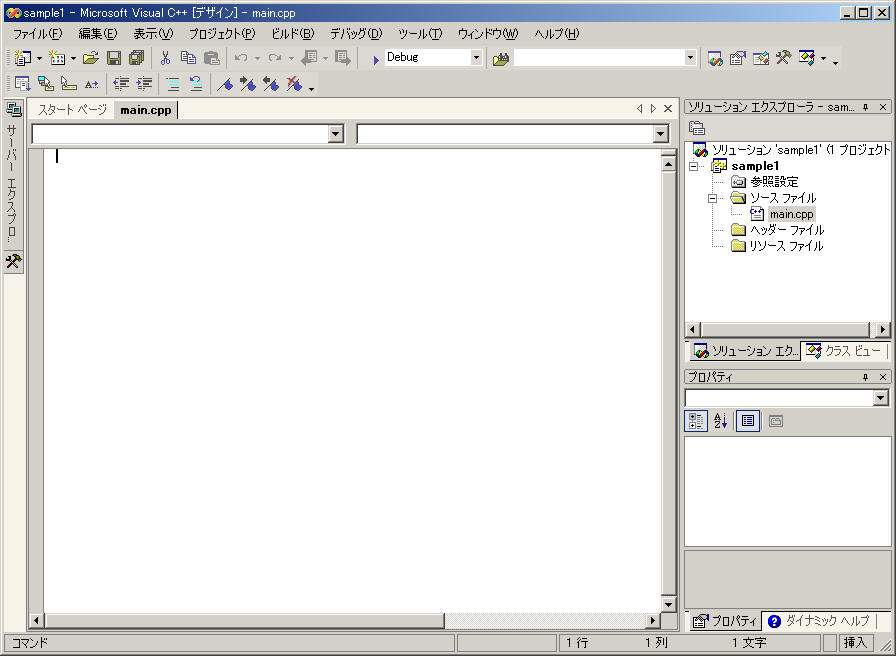Screen dimensions: 896x656
Task: Comment out selected lines icon
Action: coord(173,85)
